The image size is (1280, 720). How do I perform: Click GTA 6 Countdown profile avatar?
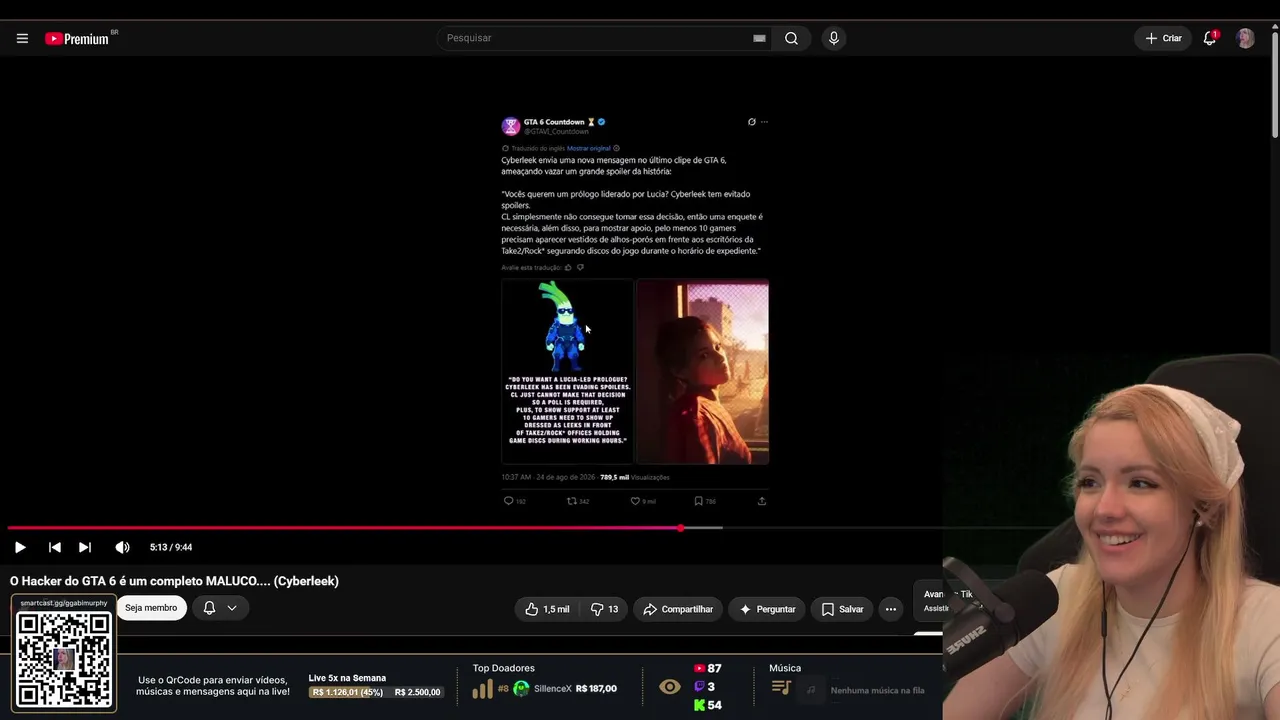click(x=511, y=126)
